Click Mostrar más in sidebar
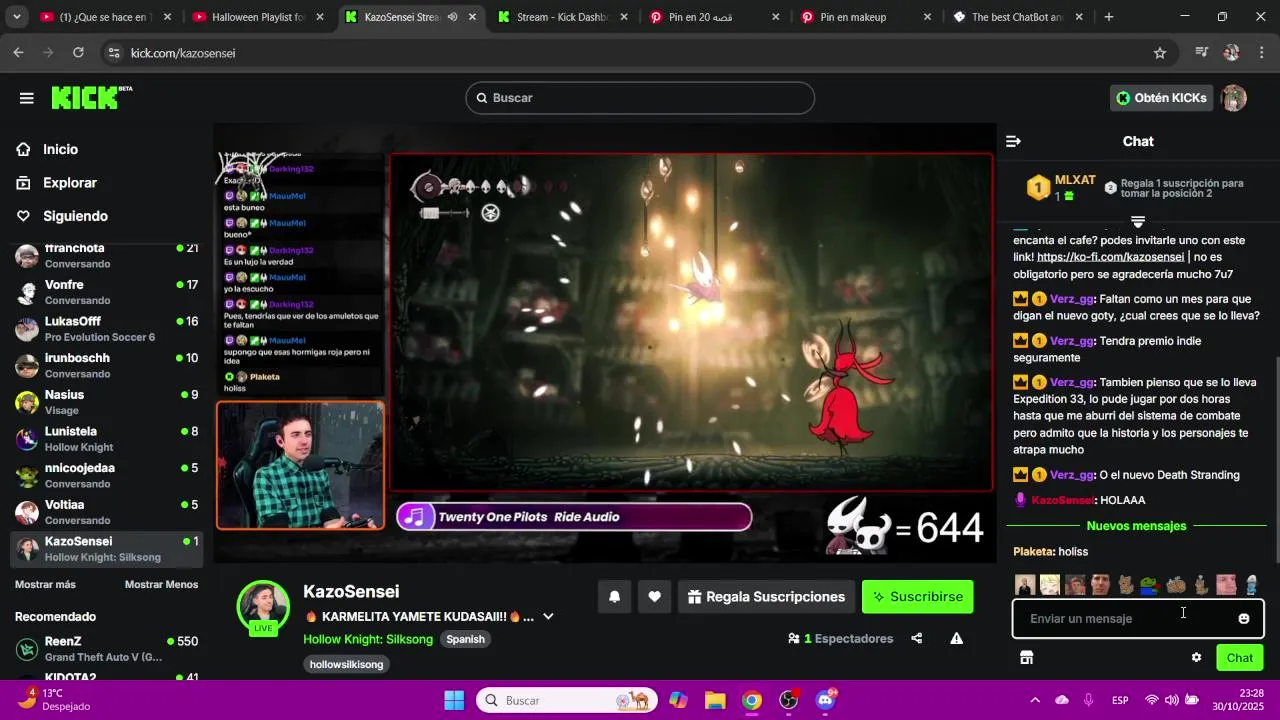 click(45, 584)
